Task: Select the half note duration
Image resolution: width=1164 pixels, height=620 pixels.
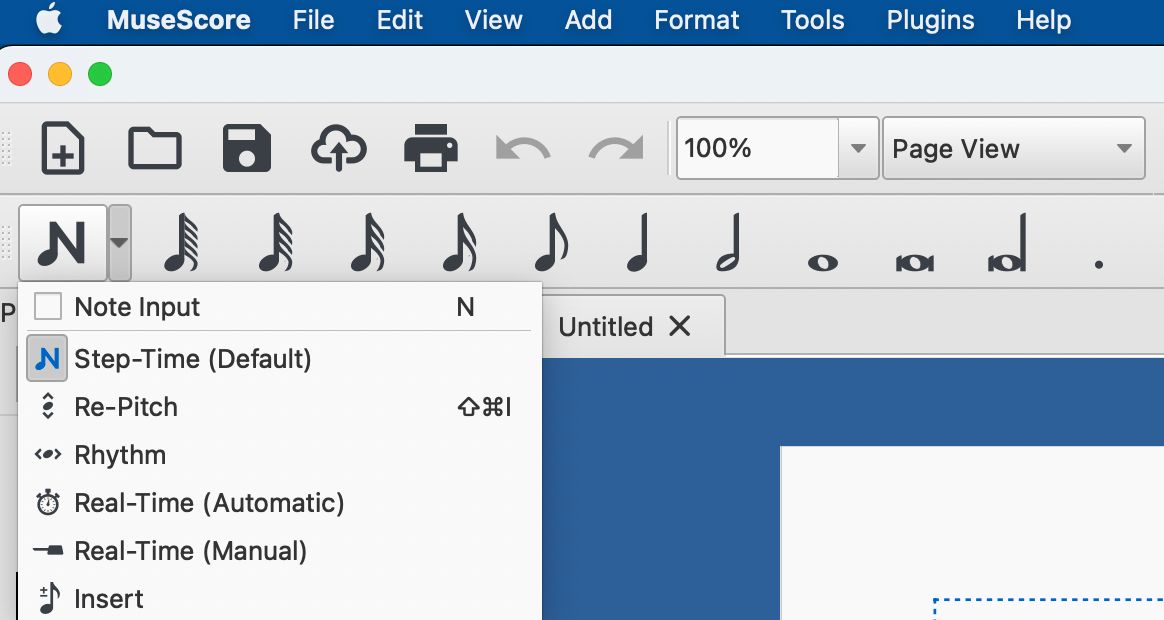Action: coord(729,242)
